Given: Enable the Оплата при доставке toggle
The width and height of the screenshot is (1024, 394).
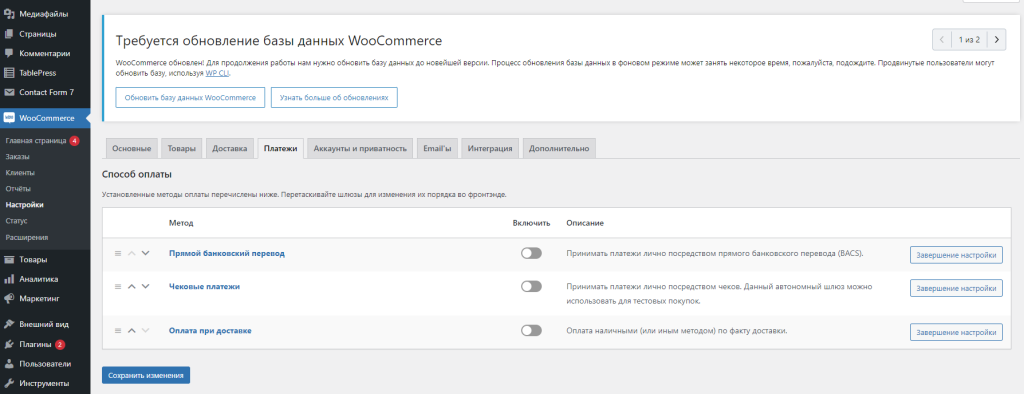Looking at the screenshot, I should coord(531,331).
